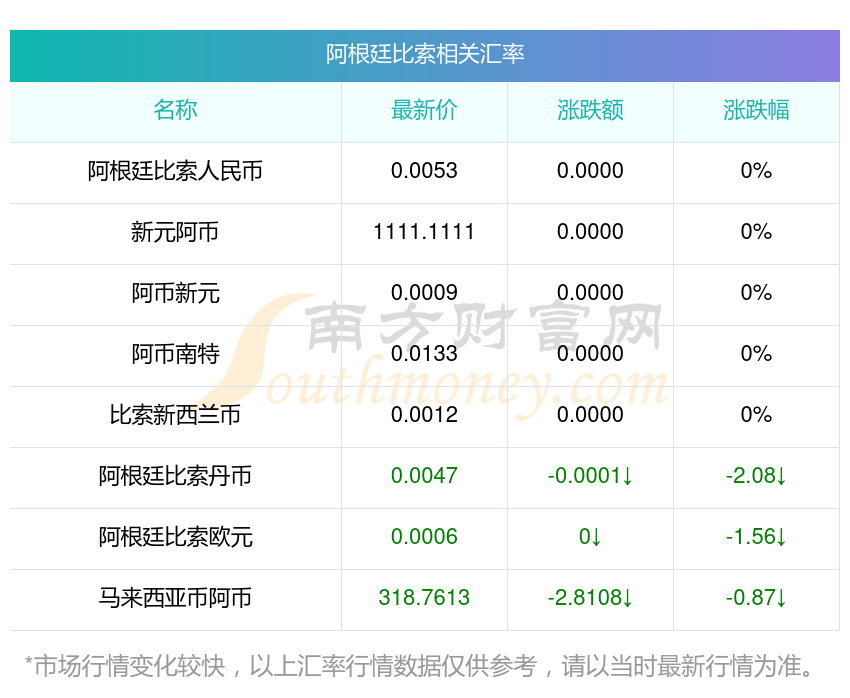Click the change value -2.8108↓
Image resolution: width=850 pixels, height=698 pixels.
pyautogui.click(x=590, y=598)
